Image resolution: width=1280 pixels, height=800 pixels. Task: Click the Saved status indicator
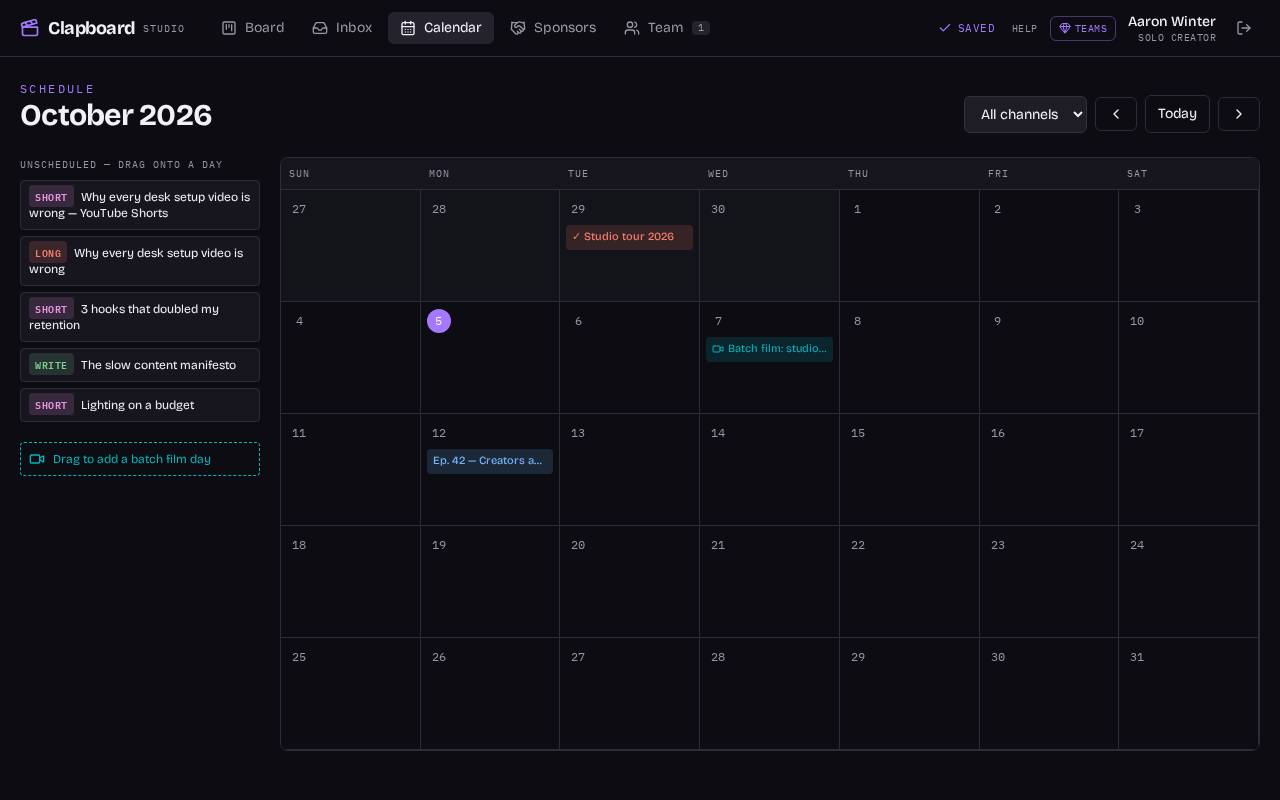967,29
